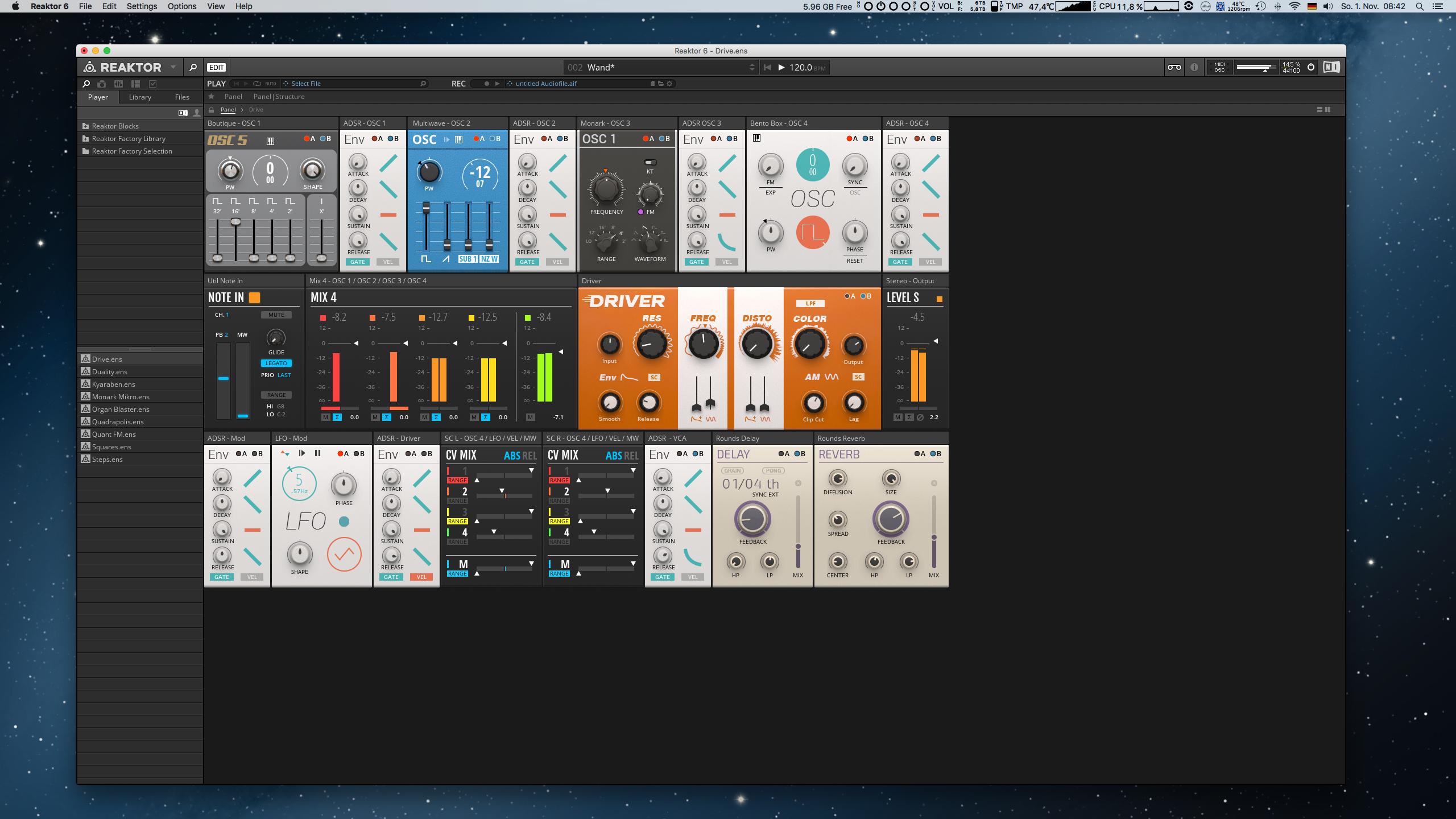1456x819 pixels.
Task: Click the LFO play-forward icon
Action: [302, 453]
